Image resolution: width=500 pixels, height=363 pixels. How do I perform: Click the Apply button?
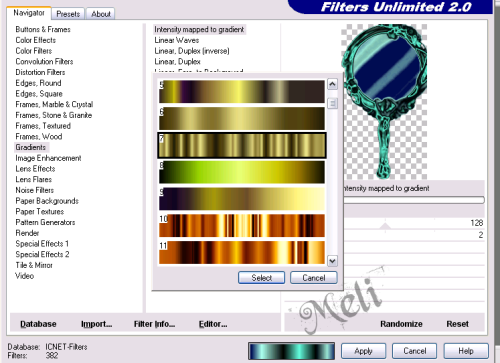click(x=363, y=351)
